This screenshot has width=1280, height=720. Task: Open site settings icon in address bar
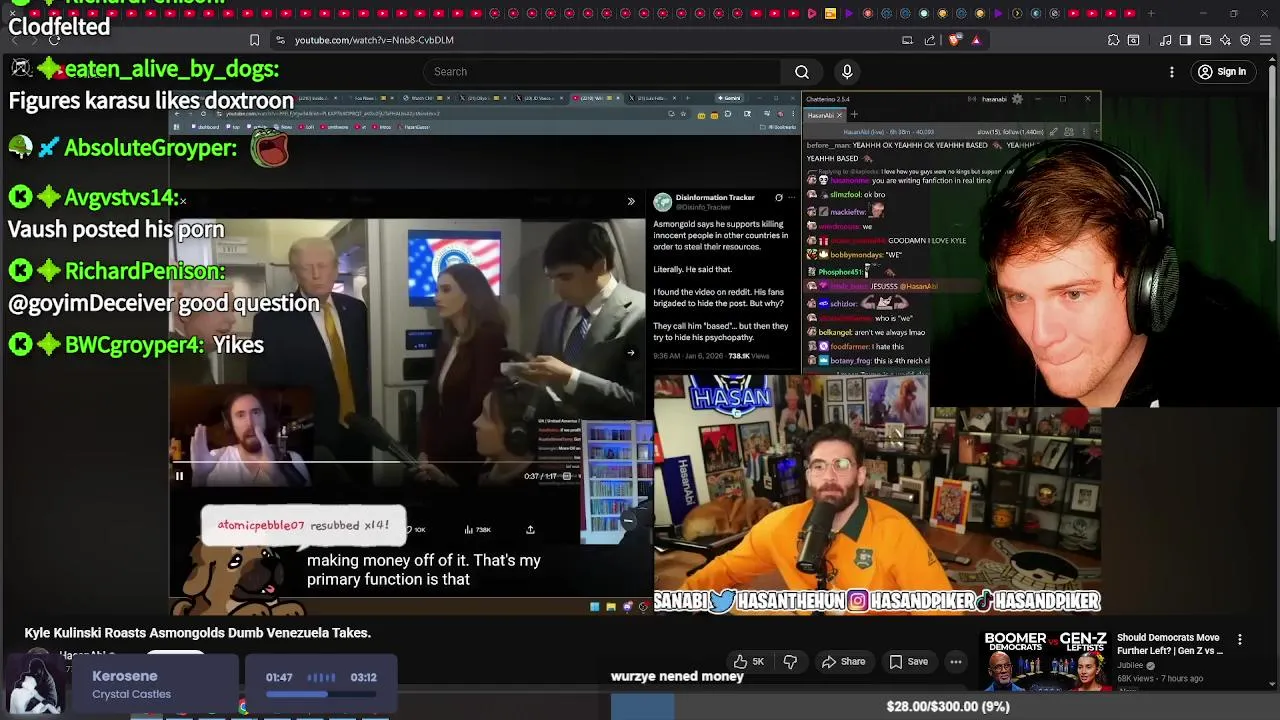[281, 40]
